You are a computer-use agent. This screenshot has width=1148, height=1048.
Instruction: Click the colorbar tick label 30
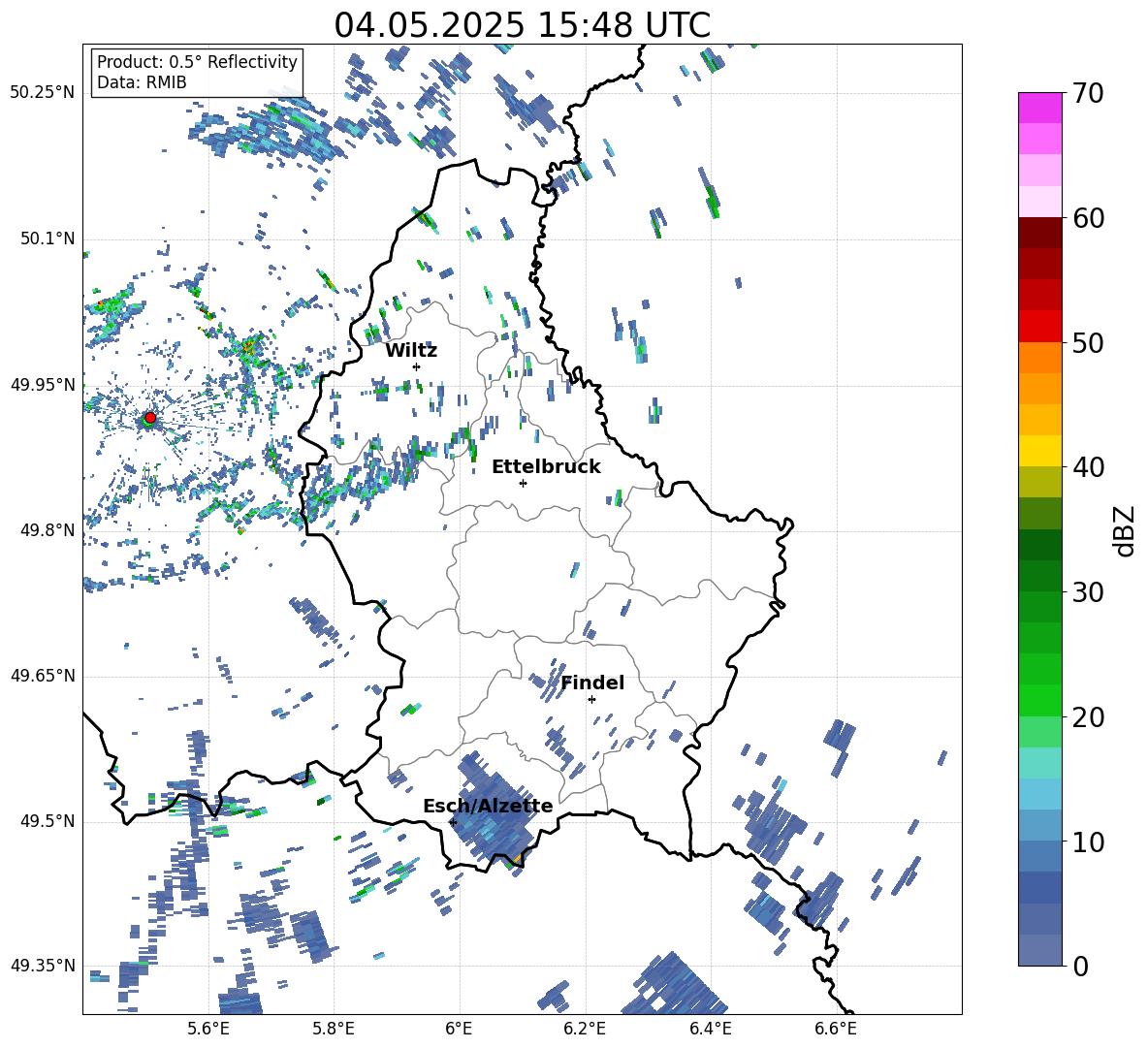(1087, 591)
